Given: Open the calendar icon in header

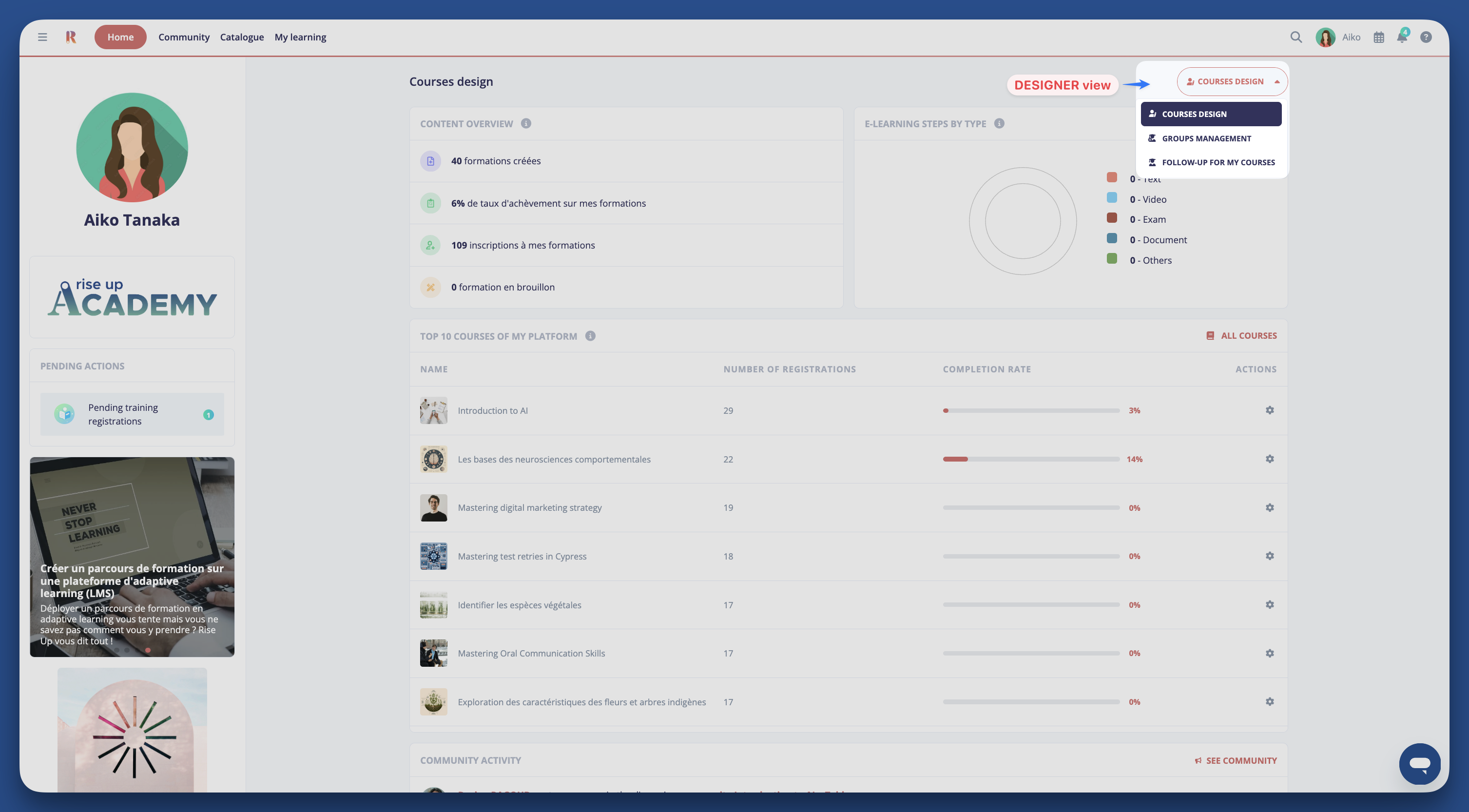Looking at the screenshot, I should click(1378, 37).
